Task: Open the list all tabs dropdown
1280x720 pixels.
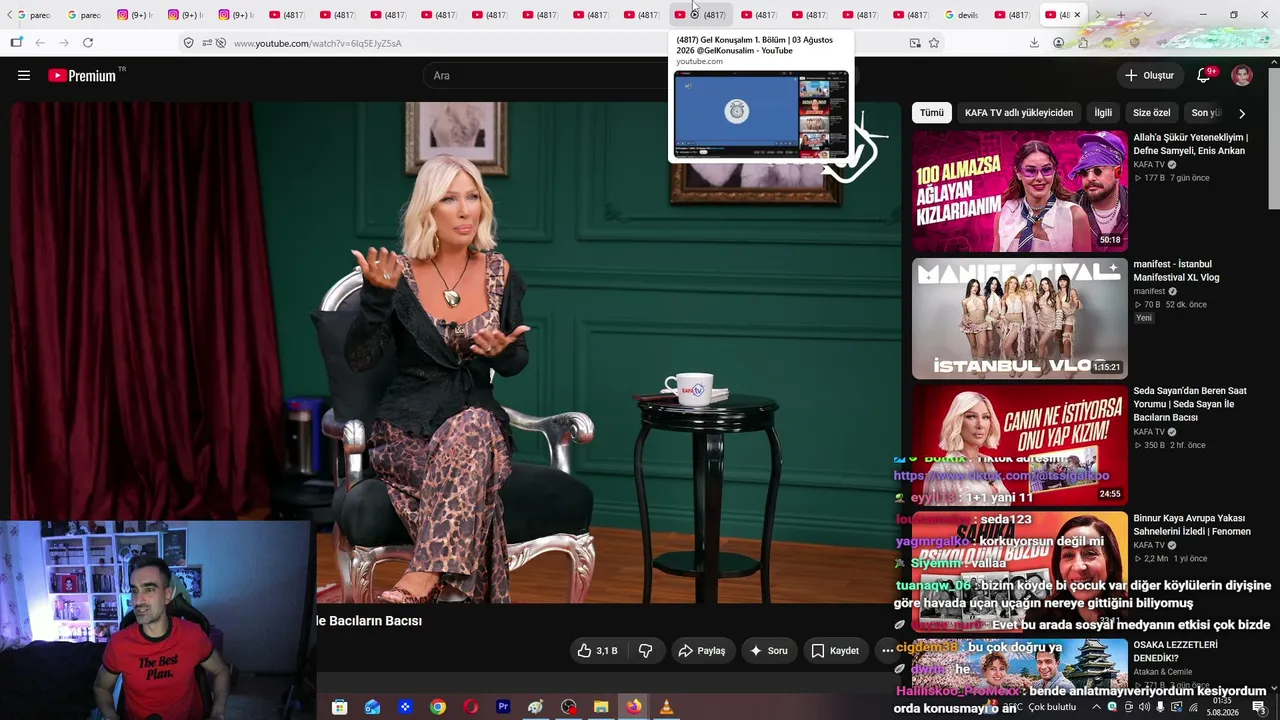Action: coord(1147,15)
